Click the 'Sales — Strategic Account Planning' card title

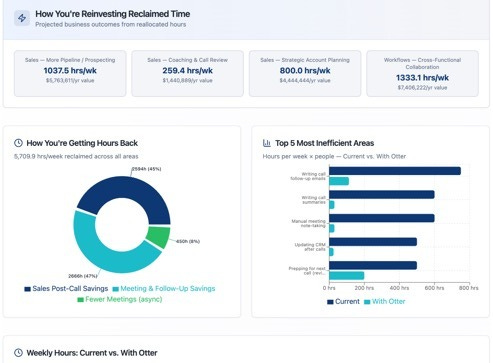[x=305, y=60]
